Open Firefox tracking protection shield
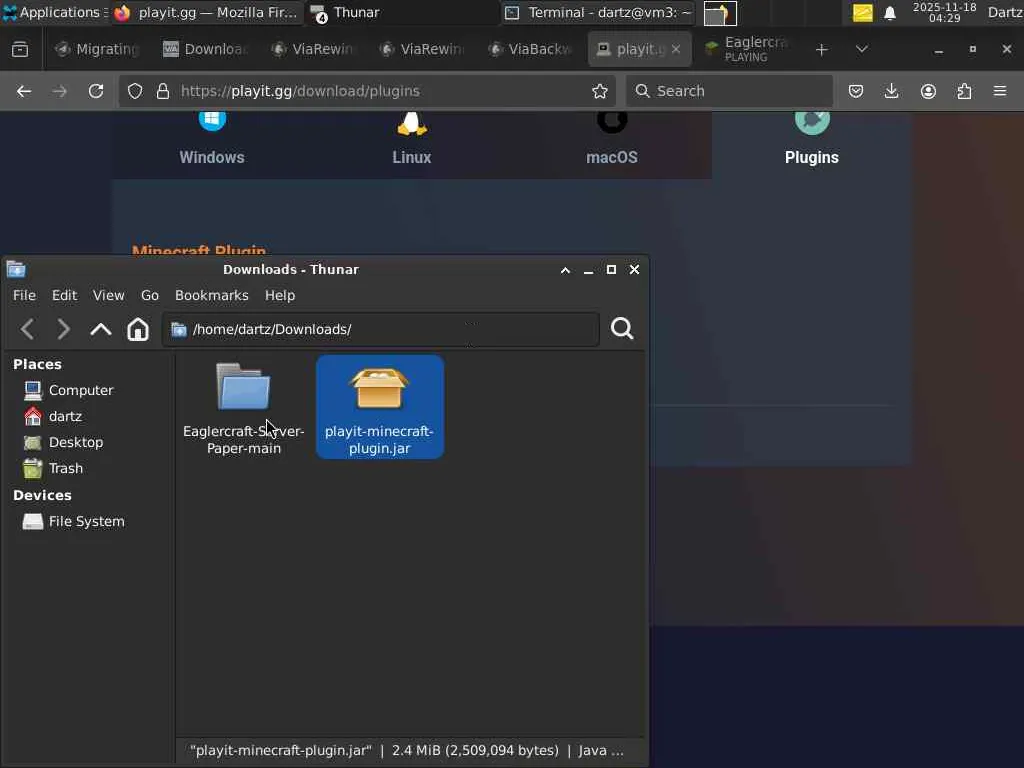This screenshot has height=768, width=1024. [135, 91]
